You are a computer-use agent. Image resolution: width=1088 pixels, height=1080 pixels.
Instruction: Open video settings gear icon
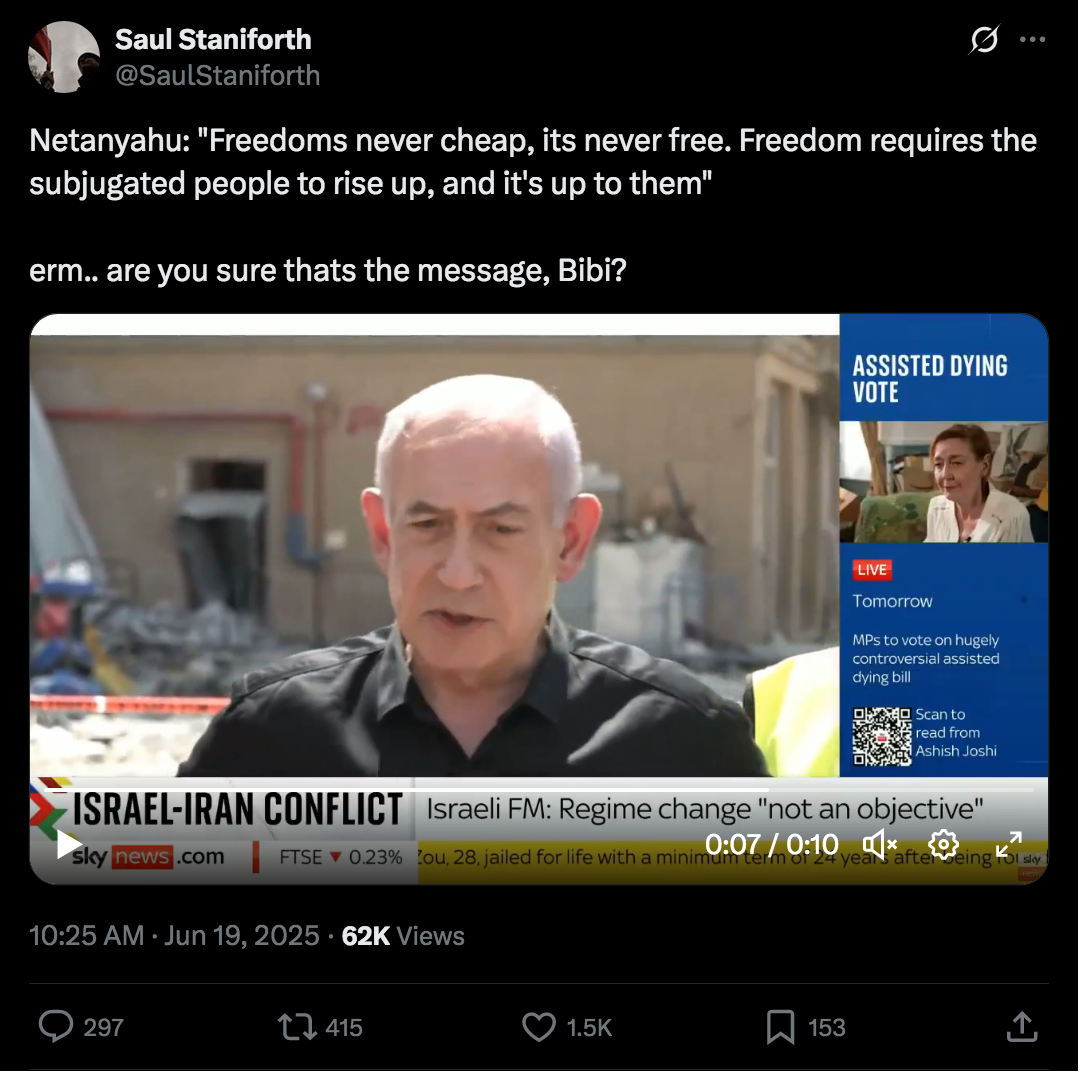click(944, 844)
